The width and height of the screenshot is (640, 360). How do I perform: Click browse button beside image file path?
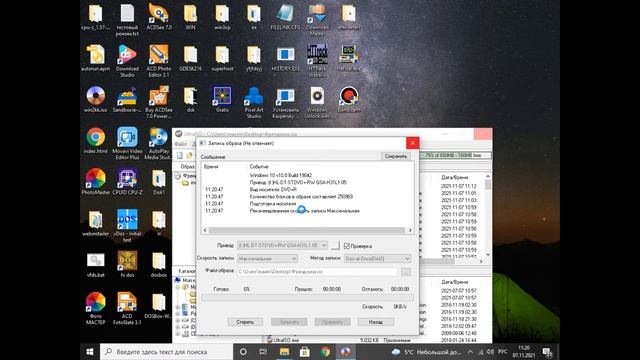[x=406, y=272]
